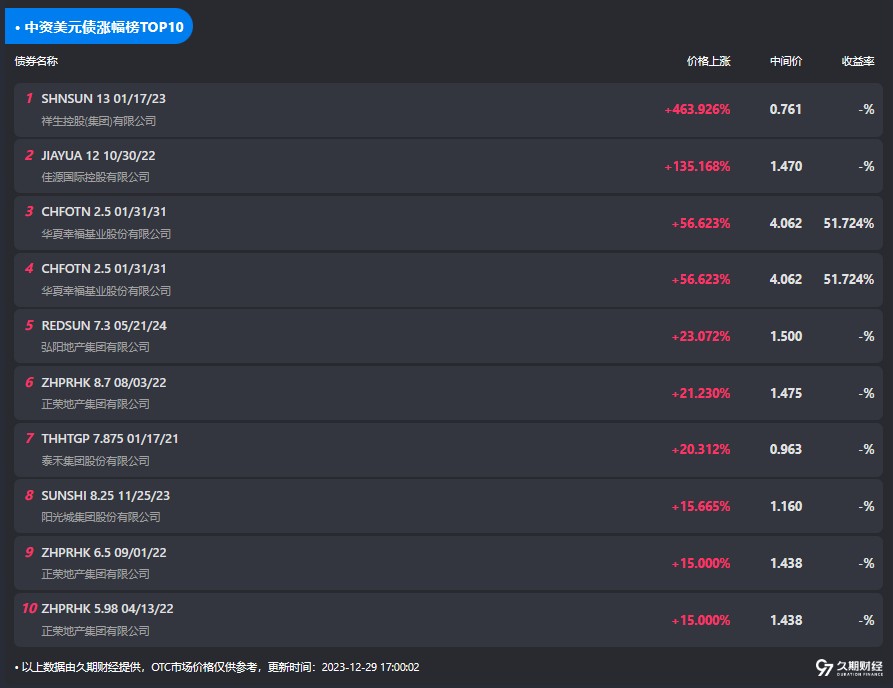Viewport: 893px width, 688px height.
Task: Open the JIAYUA 12 10/30/22 bond
Action: 98,155
